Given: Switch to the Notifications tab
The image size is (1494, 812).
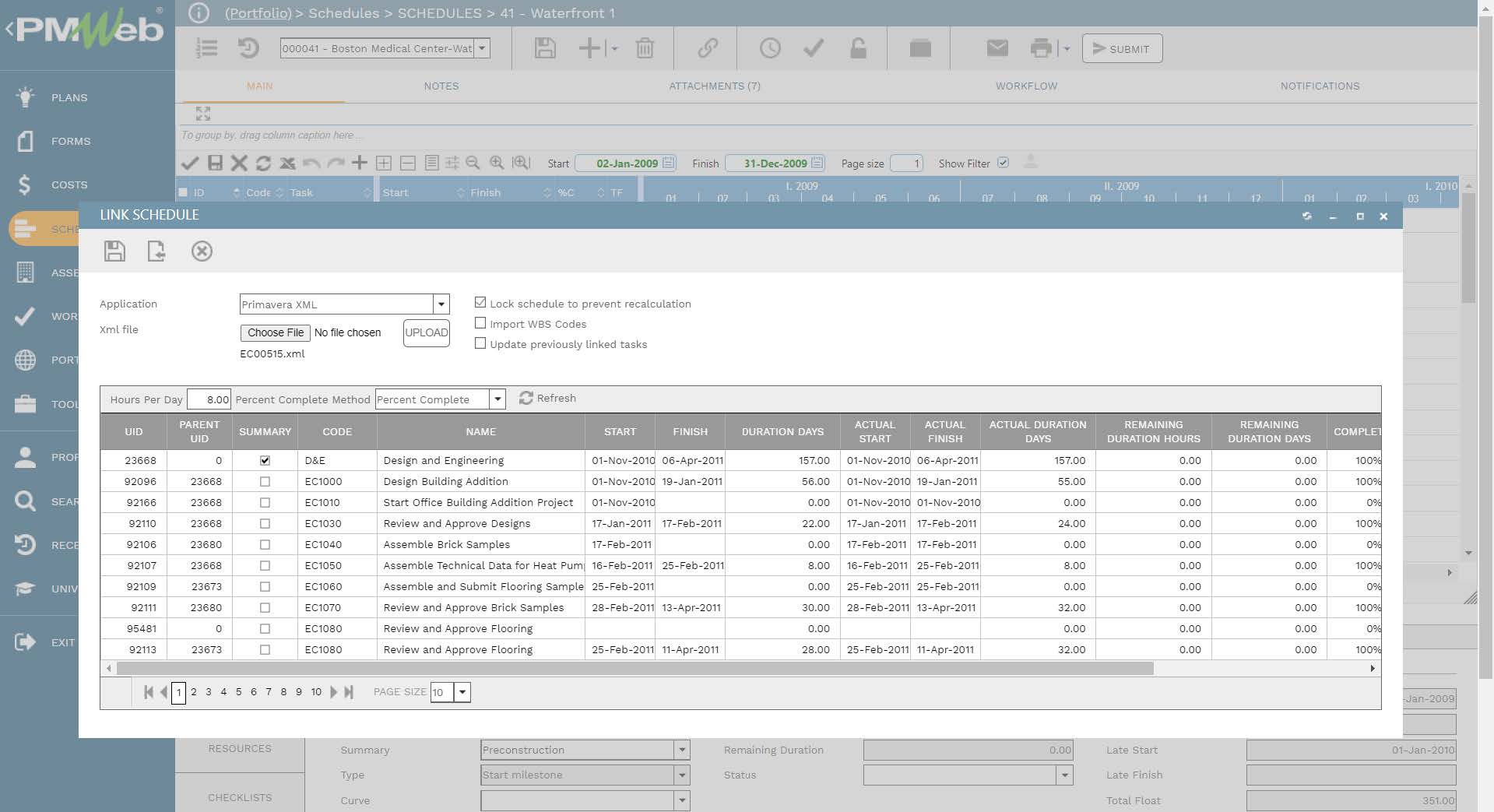Looking at the screenshot, I should tap(1320, 86).
